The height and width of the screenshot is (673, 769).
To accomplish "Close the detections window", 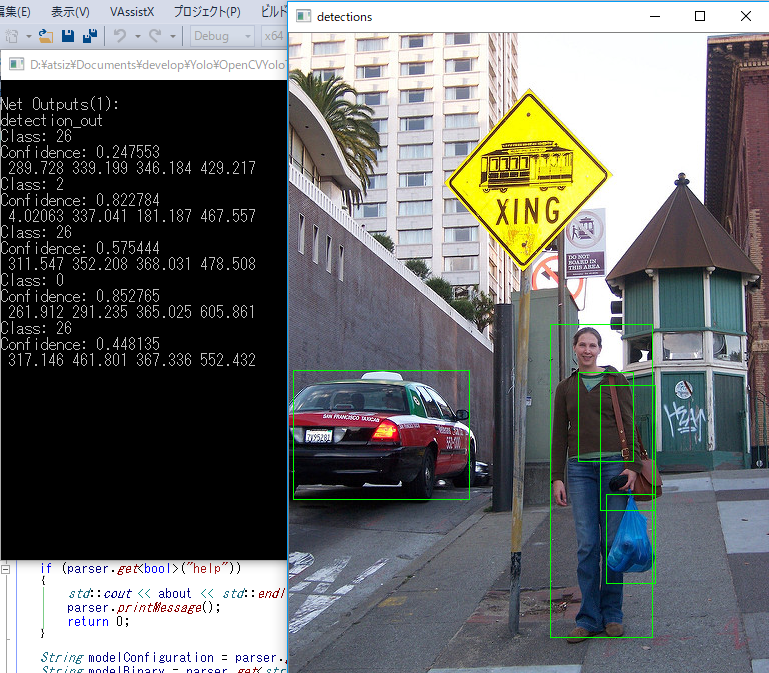I will (x=745, y=16).
